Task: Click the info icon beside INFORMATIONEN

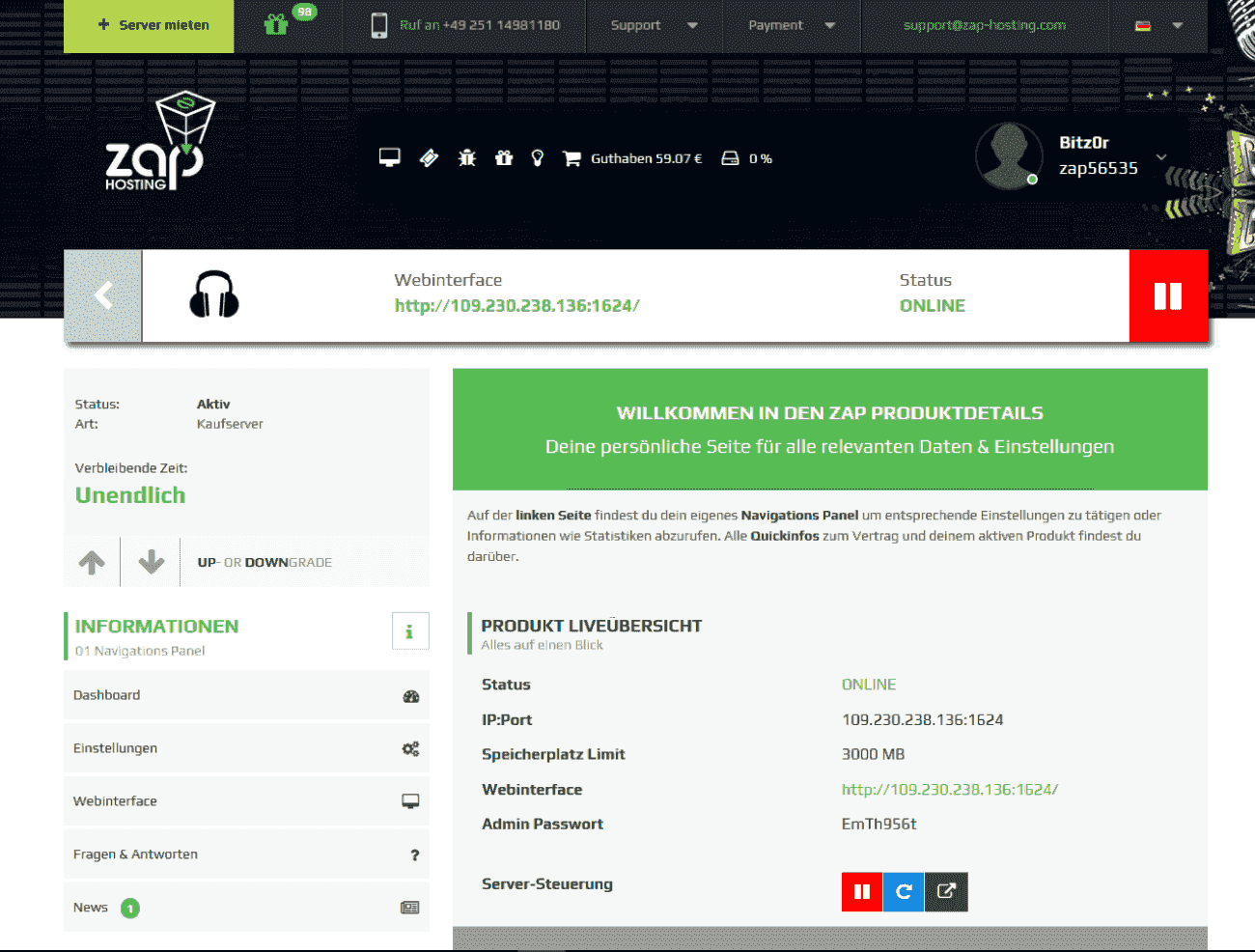Action: [410, 631]
